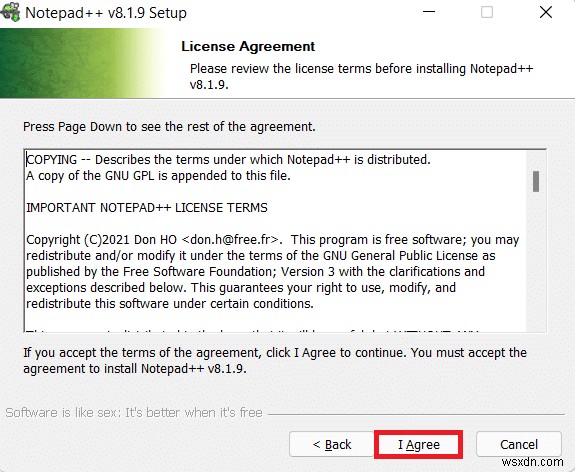Close the Notepad++ Setup window
575x472 pixels.
546,12
